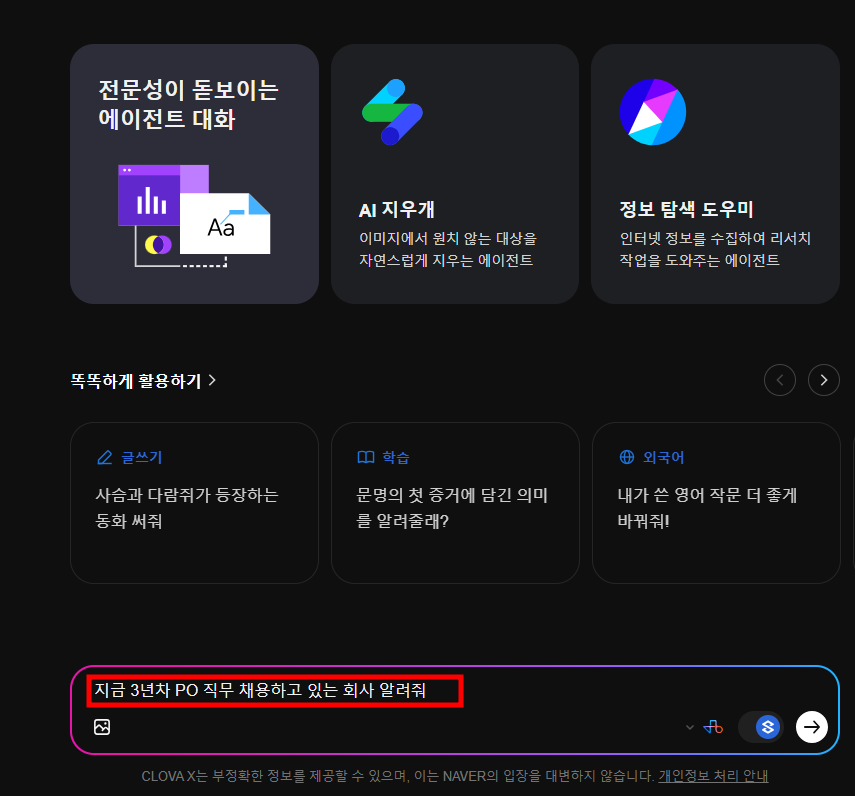Show previous suggestion cards with left arrow
Screen dimensions: 855x796
780,380
